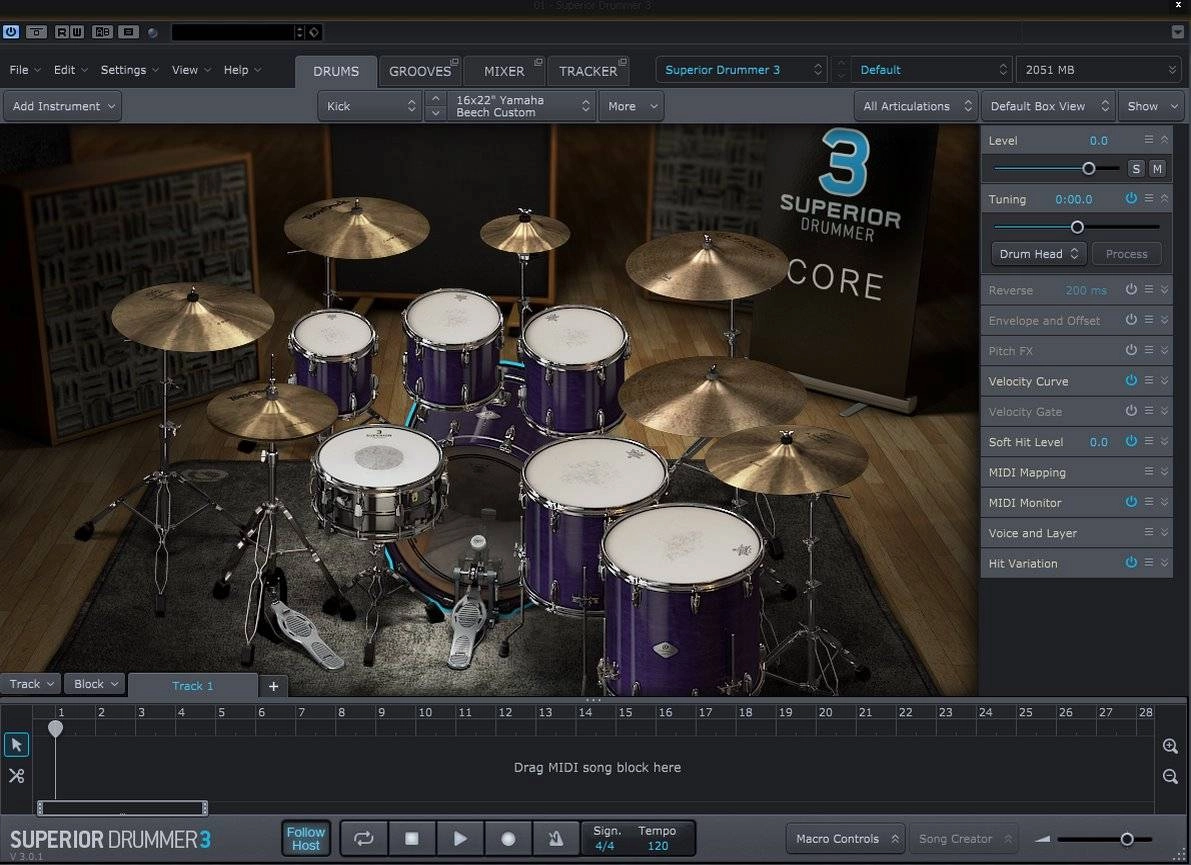
Task: Open the All Articulations dropdown
Action: pos(917,106)
